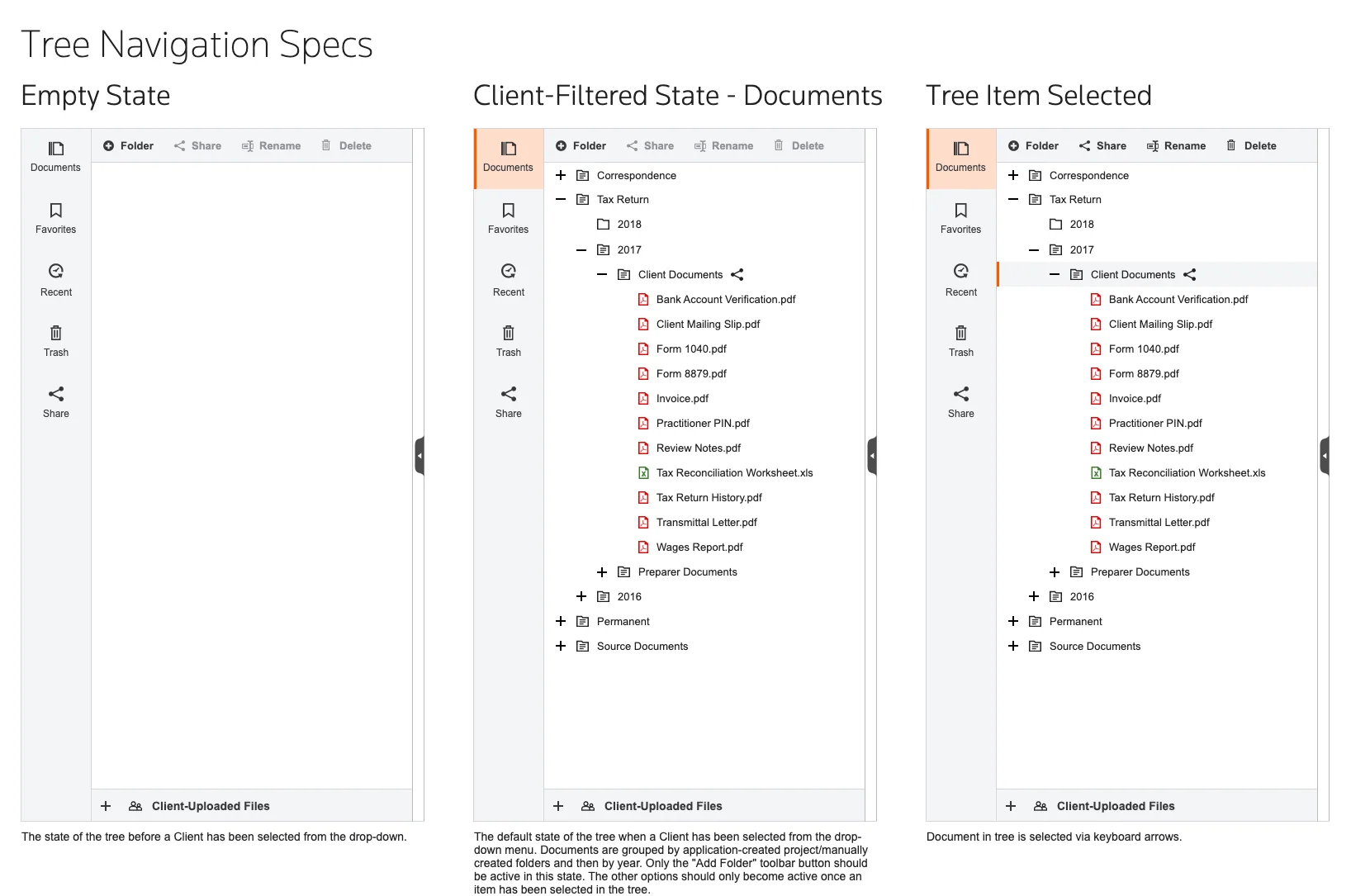1351x896 pixels.
Task: Open Recent in the Client-Filtered State sidebar
Action: click(x=508, y=281)
